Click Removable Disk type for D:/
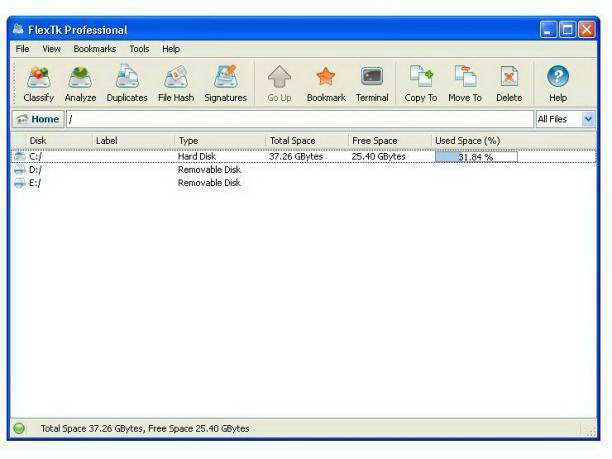This screenshot has width=612, height=459. (209, 170)
